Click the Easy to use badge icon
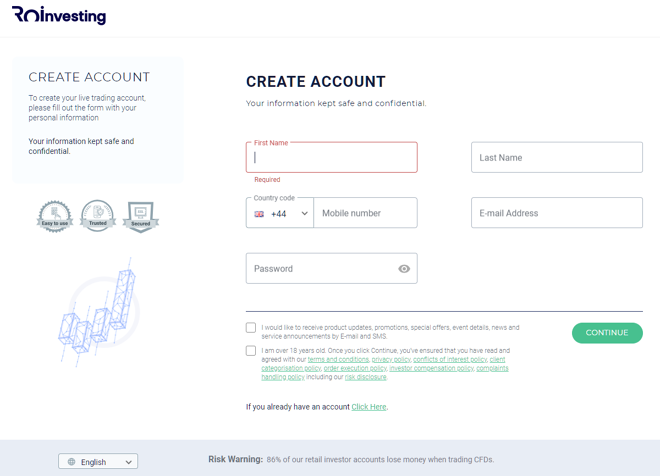This screenshot has width=660, height=476. 55,216
